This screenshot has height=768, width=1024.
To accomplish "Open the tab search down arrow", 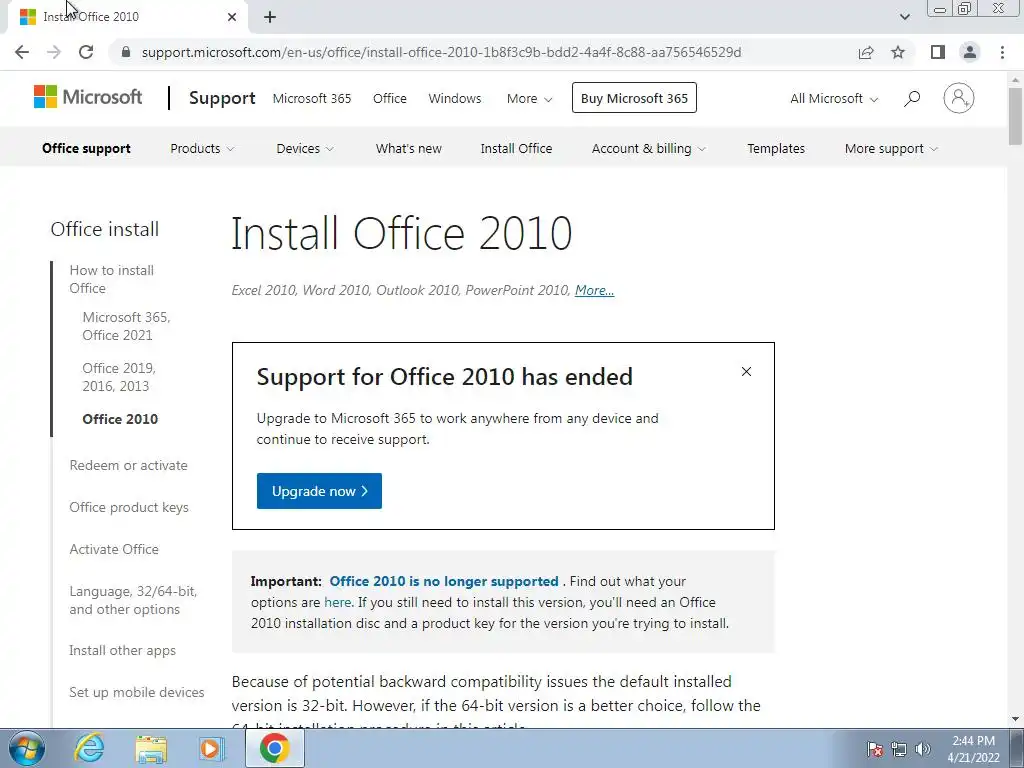I will 904,17.
